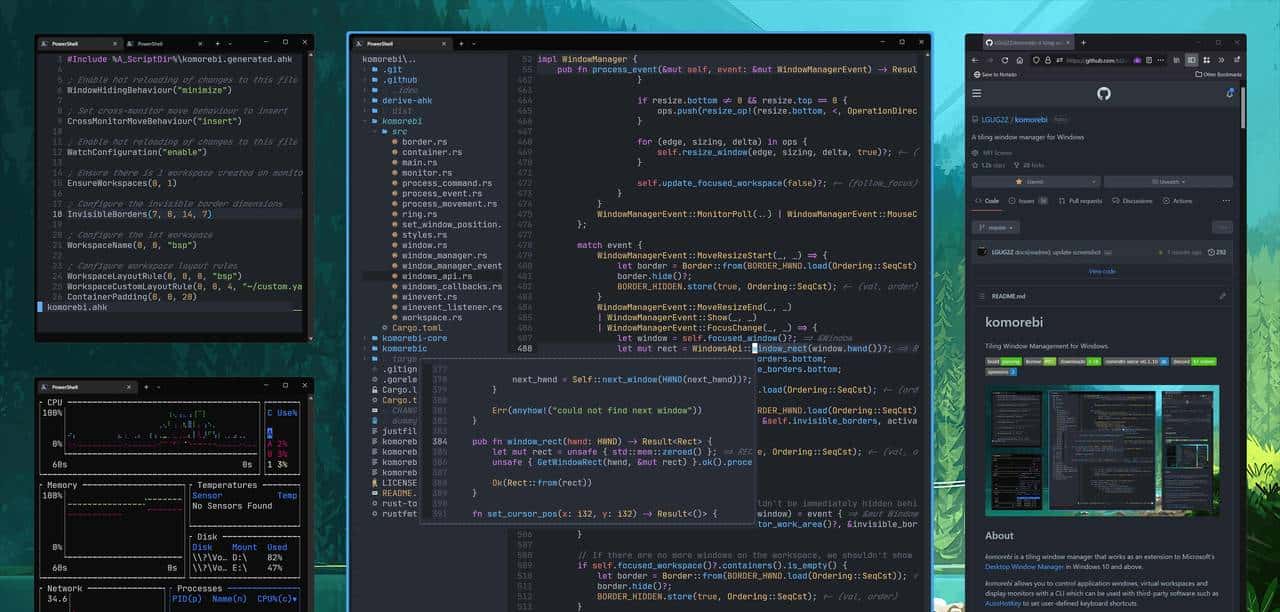This screenshot has height=612, width=1280.
Task: Open main.rs in file tree
Action: [x=419, y=163]
